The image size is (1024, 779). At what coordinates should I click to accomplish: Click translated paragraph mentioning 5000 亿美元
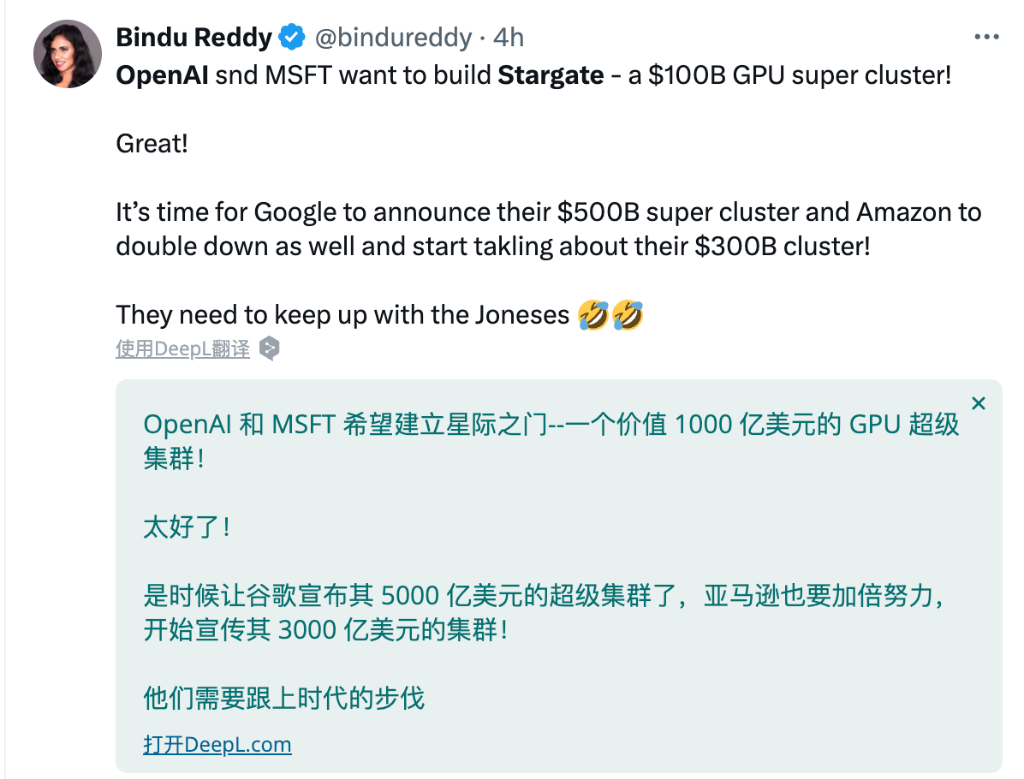point(543,612)
